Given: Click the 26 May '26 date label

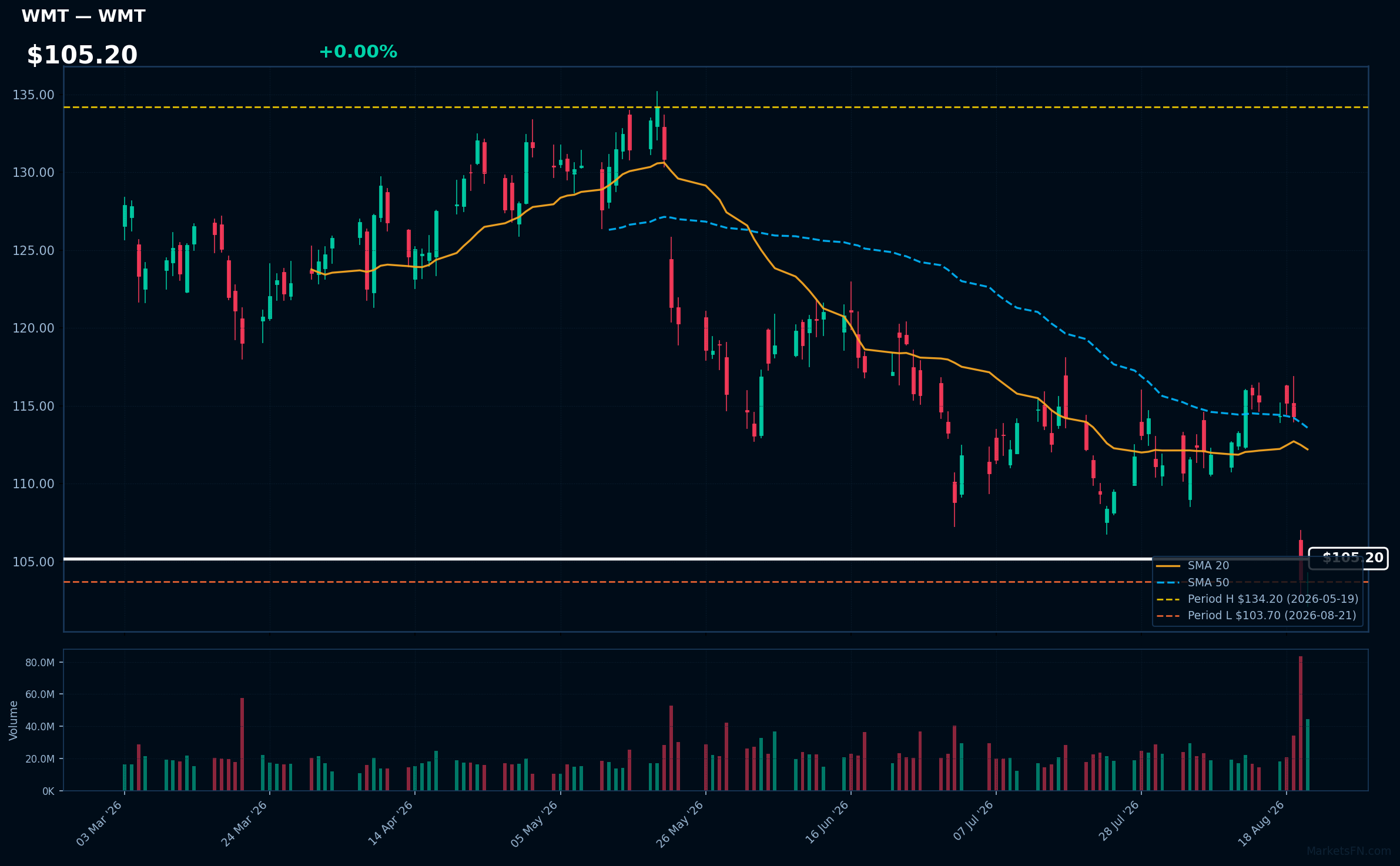Looking at the screenshot, I should point(680,824).
